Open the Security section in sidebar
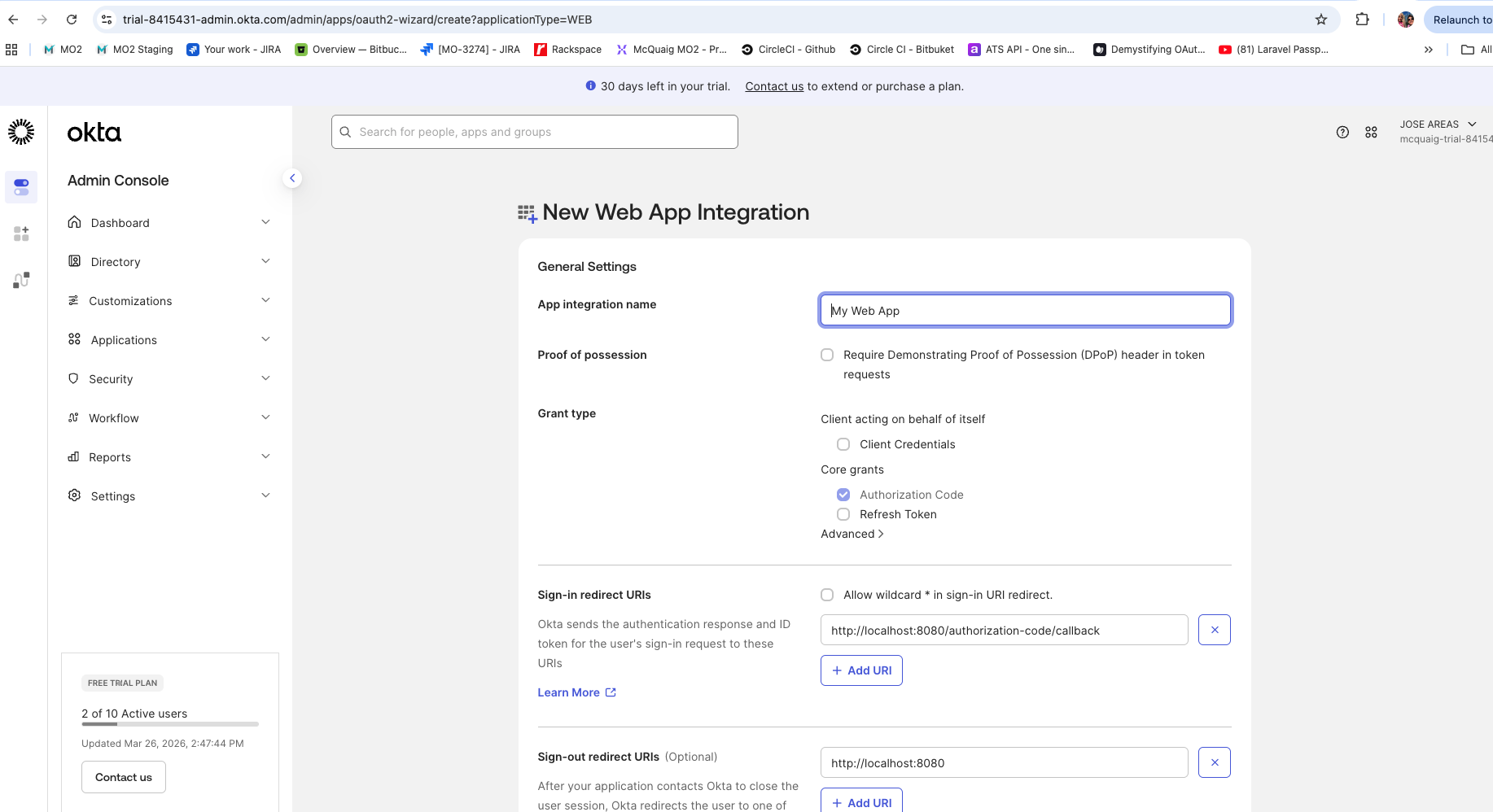 pyautogui.click(x=111, y=378)
